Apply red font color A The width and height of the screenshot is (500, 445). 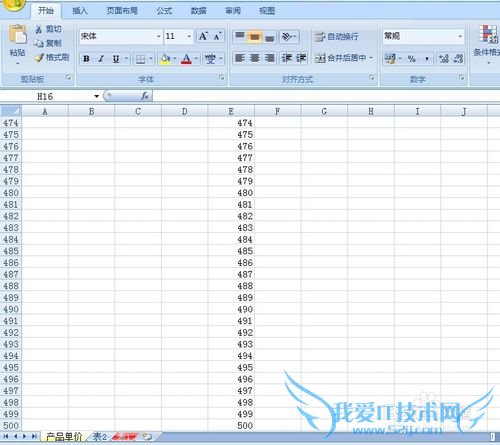coord(186,59)
